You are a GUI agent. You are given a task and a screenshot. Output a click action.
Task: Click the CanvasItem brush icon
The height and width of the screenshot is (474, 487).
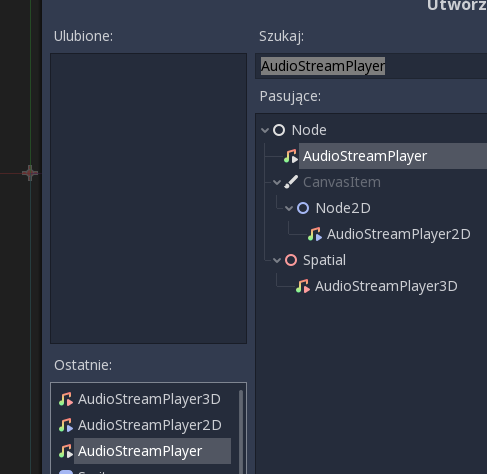pyautogui.click(x=291, y=182)
